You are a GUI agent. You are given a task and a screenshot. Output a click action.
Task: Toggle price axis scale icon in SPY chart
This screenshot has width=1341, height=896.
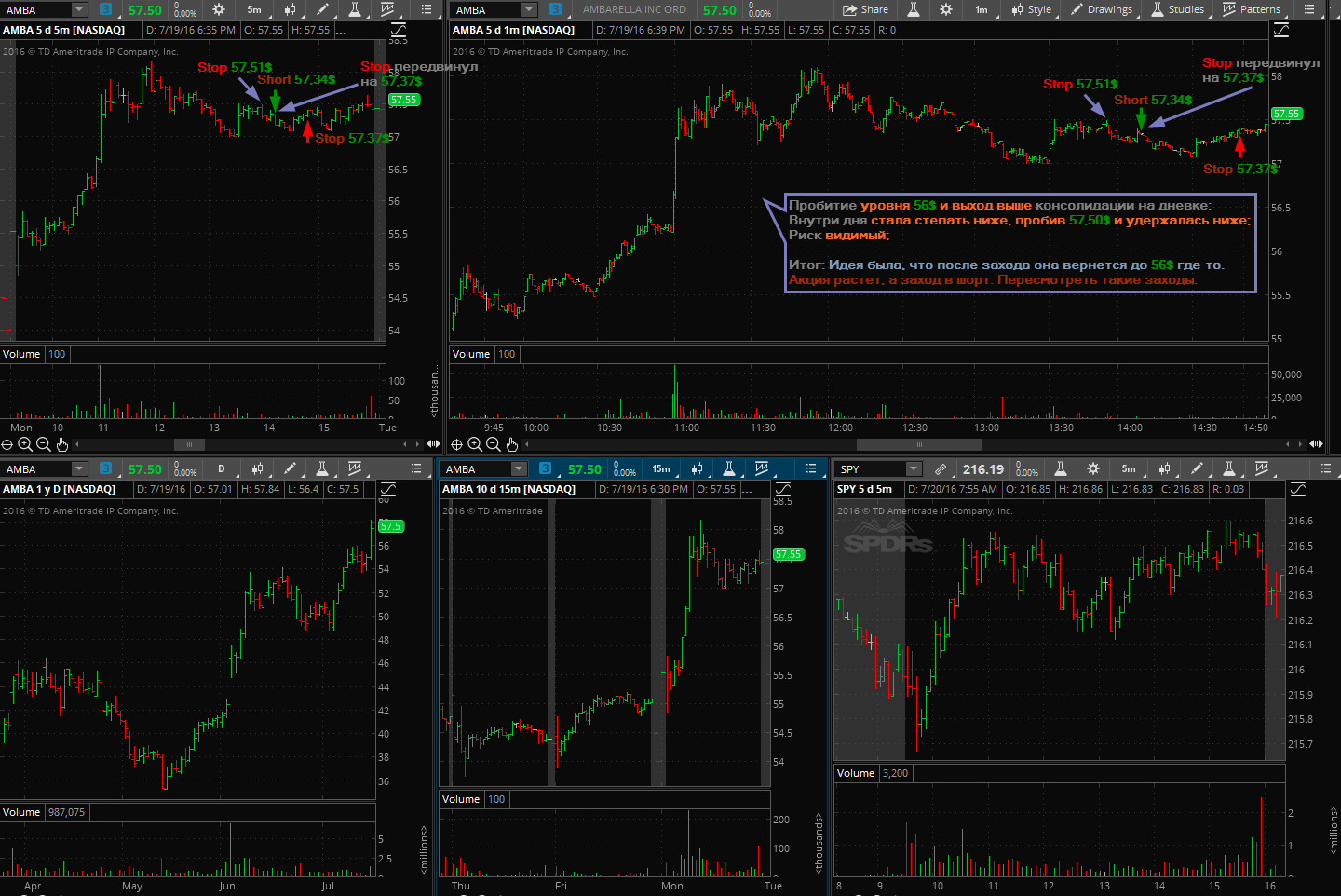[1298, 489]
